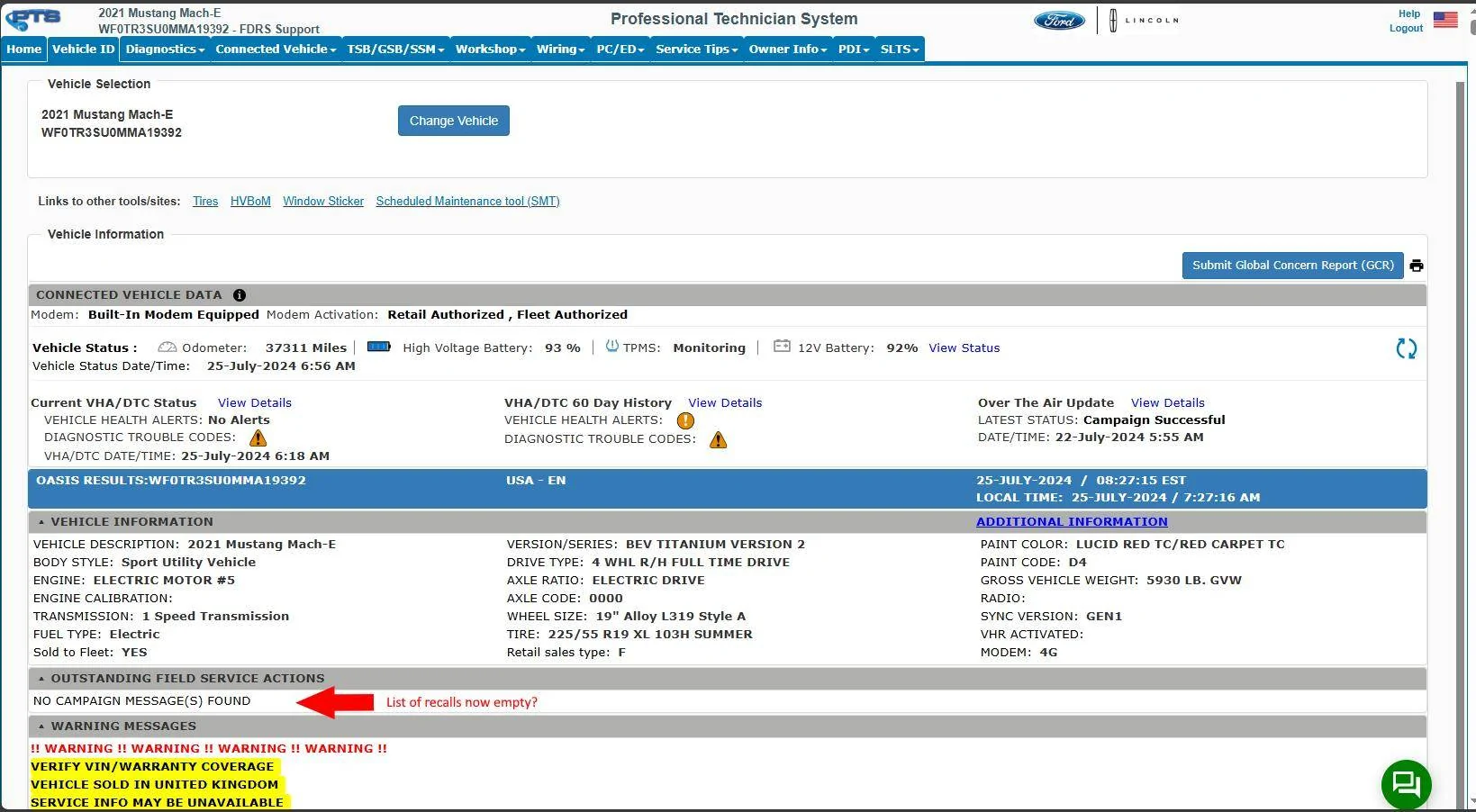Collapse the VEHICLE INFORMATION section
The width and height of the screenshot is (1476, 812).
[41, 522]
